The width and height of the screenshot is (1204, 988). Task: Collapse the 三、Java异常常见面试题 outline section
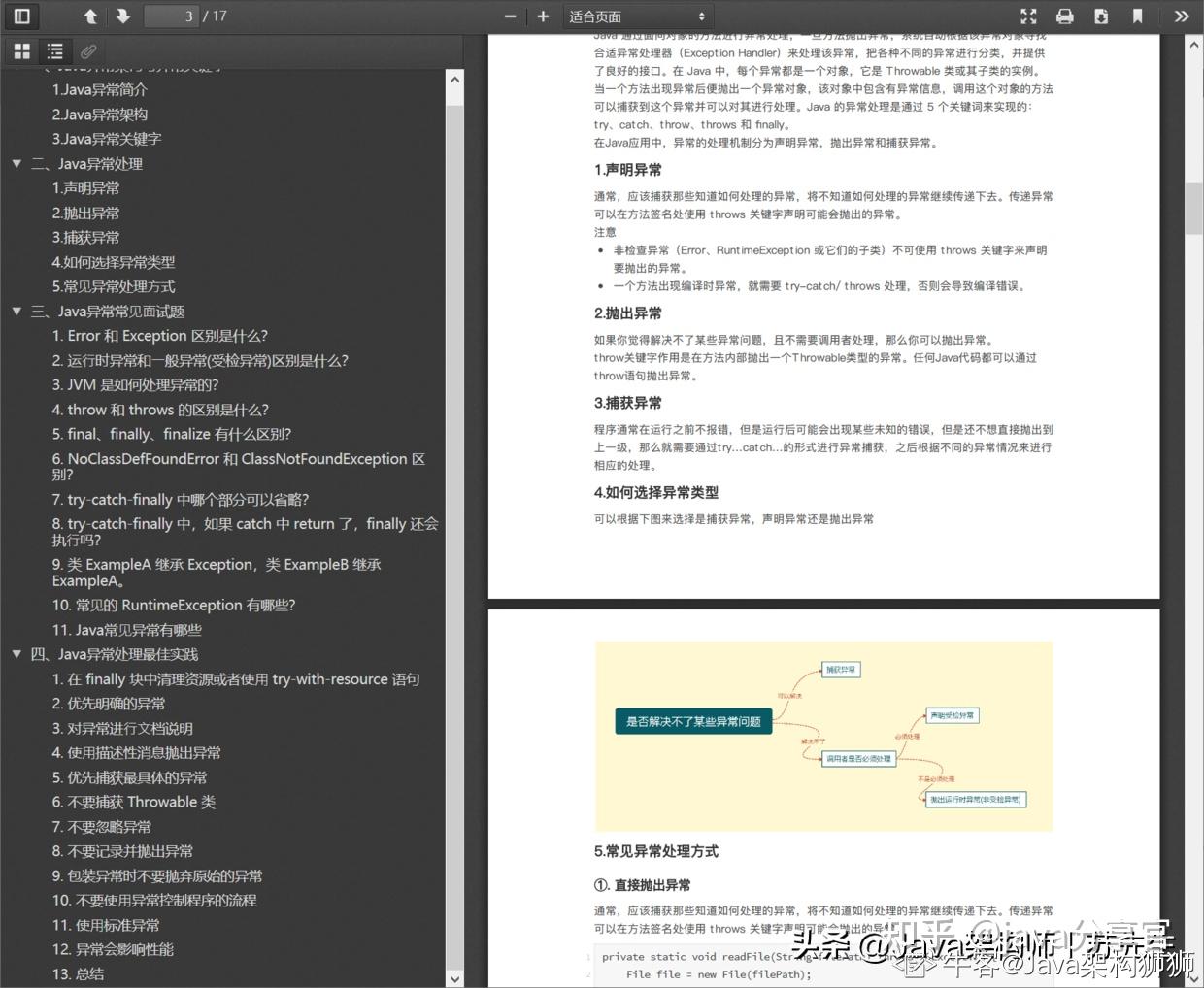(17, 311)
